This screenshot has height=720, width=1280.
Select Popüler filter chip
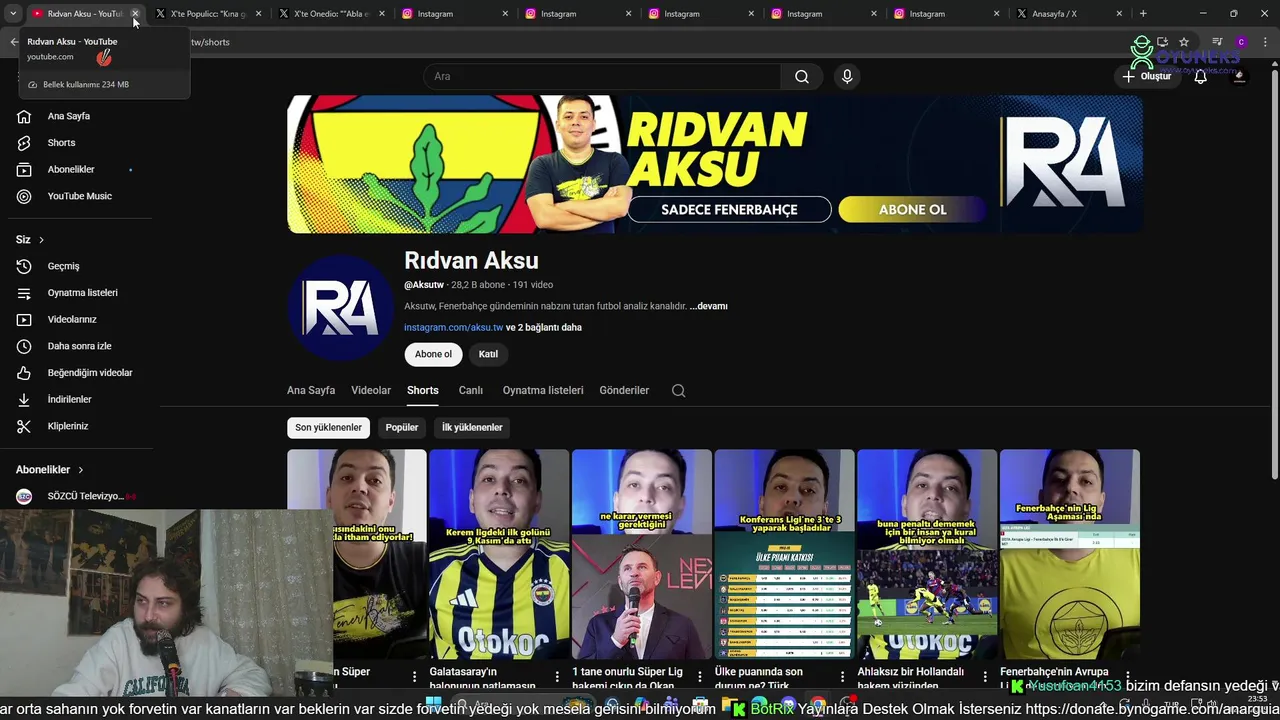coord(402,428)
